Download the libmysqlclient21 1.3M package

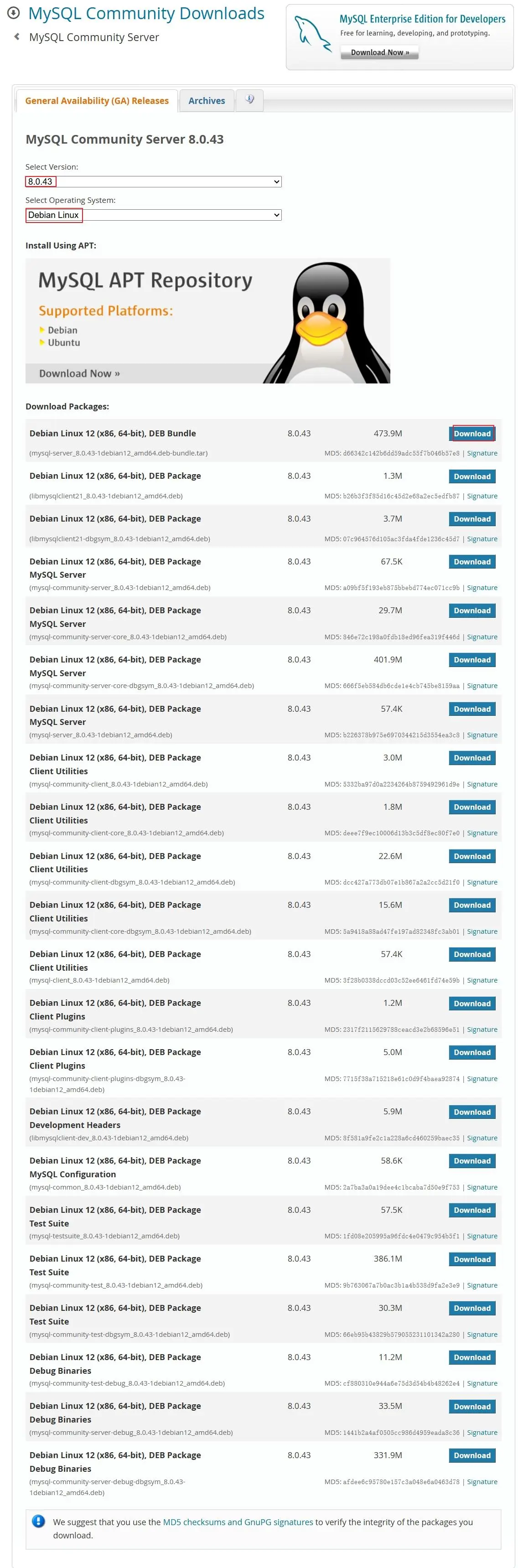click(472, 476)
